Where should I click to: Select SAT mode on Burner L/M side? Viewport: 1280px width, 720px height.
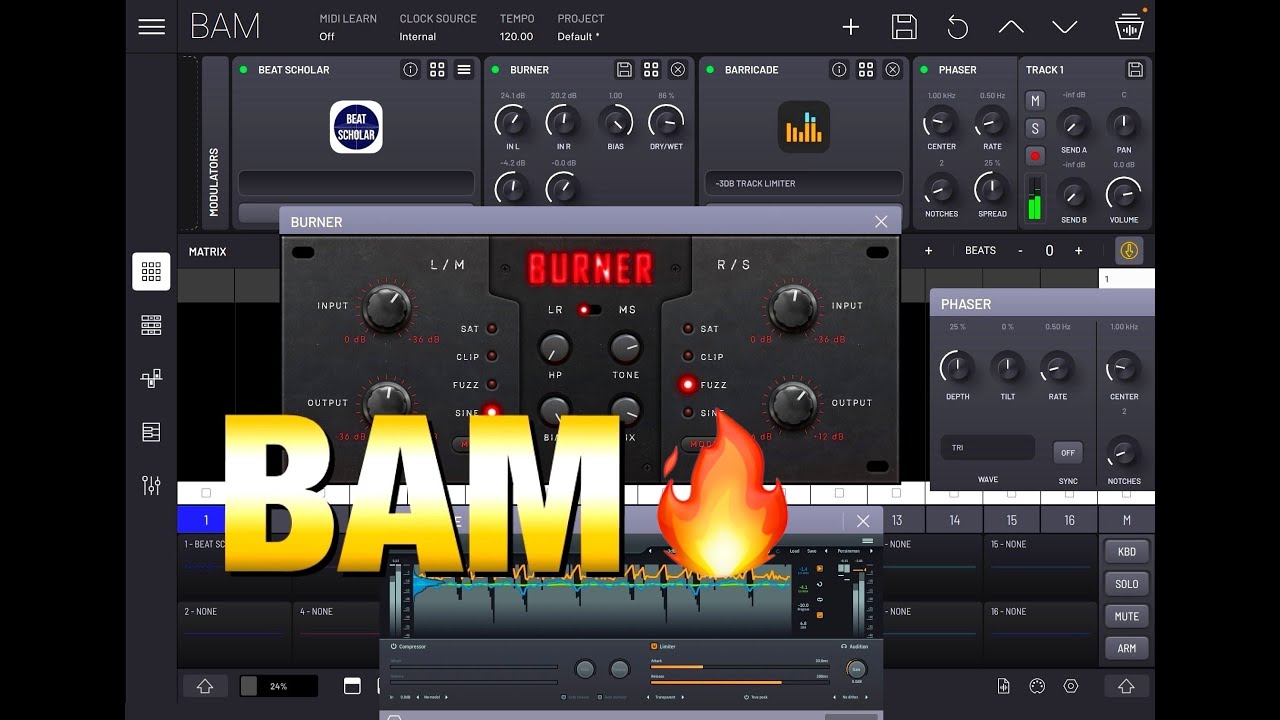pos(491,329)
